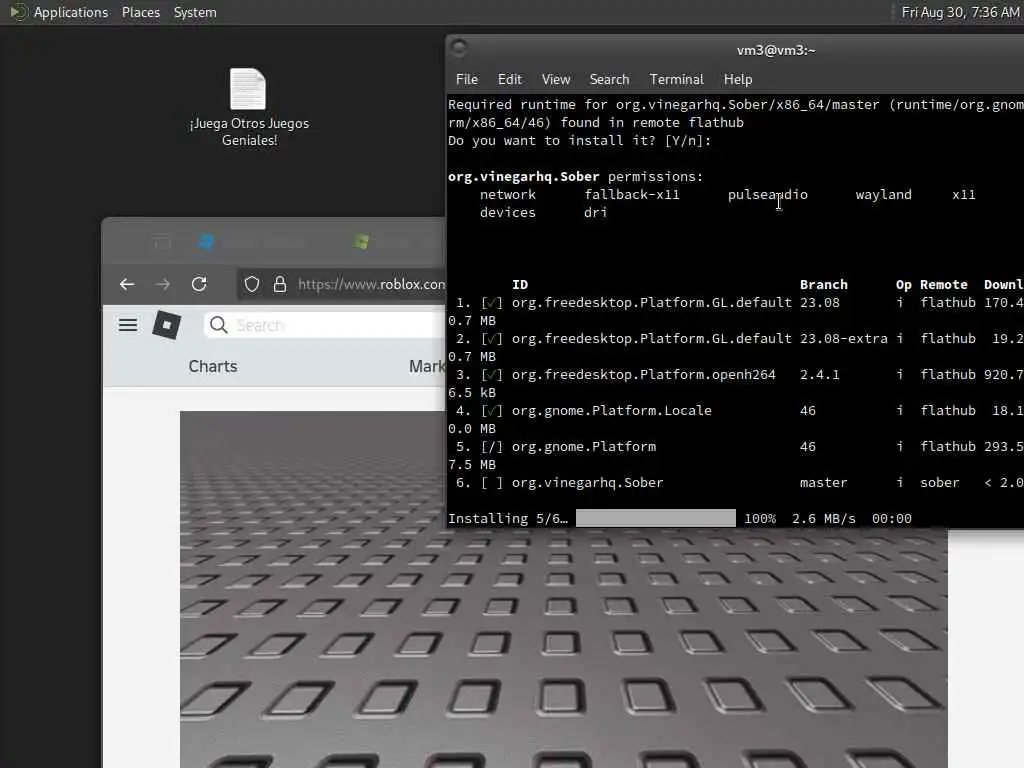Image resolution: width=1024 pixels, height=768 pixels.
Task: Click the shield tracking protection icon
Action: pyautogui.click(x=252, y=284)
